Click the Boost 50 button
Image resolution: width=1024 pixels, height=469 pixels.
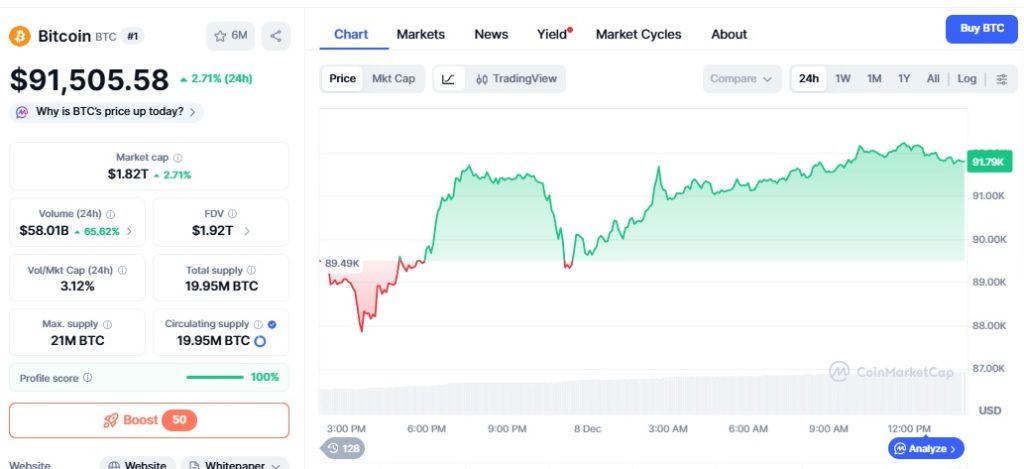tap(149, 420)
